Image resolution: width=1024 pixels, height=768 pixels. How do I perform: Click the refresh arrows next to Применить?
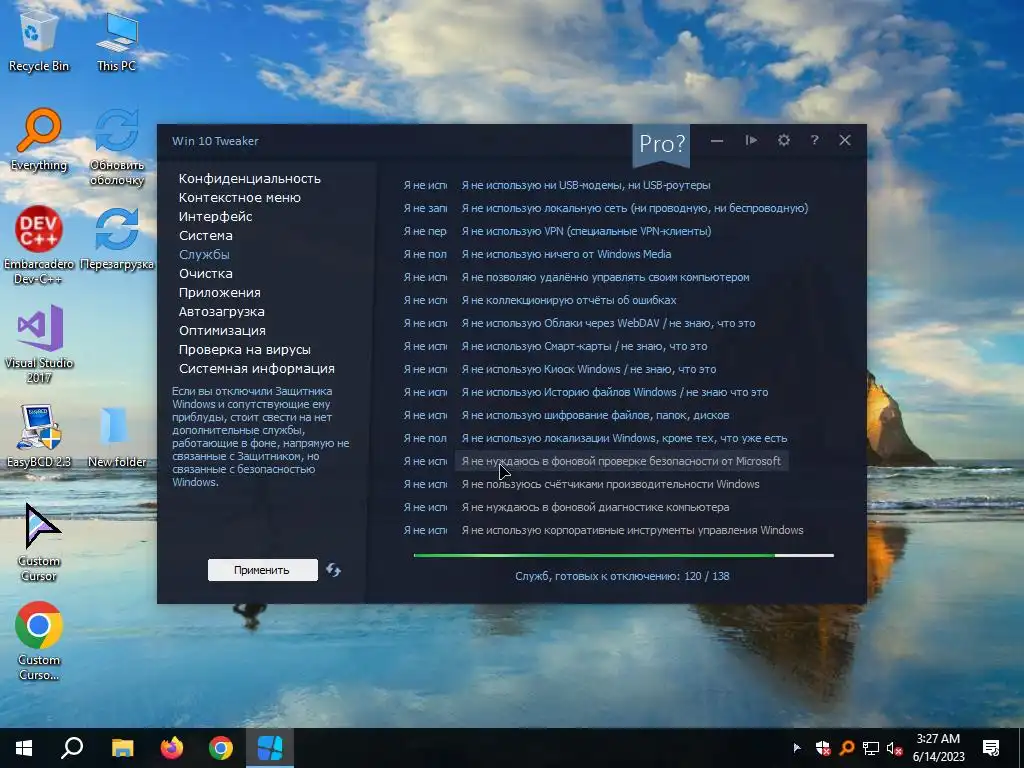333,570
